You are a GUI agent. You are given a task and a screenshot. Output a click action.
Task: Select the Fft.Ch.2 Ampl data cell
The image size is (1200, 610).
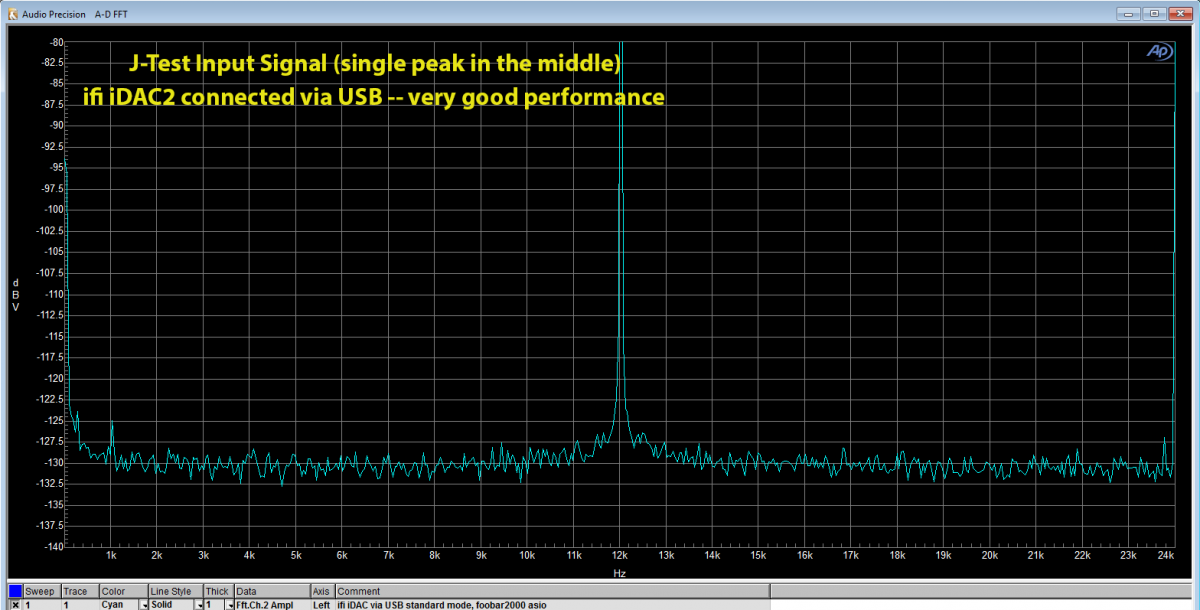coord(271,605)
